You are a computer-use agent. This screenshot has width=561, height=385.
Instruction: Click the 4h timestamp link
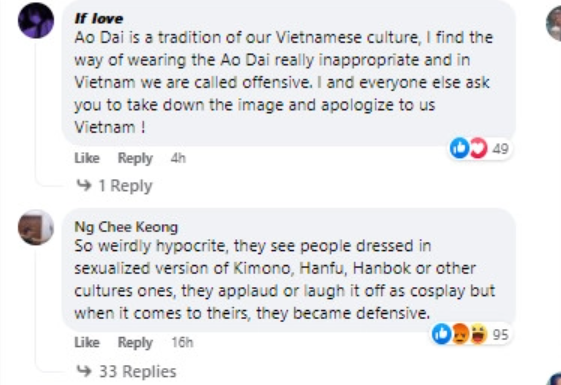point(178,158)
